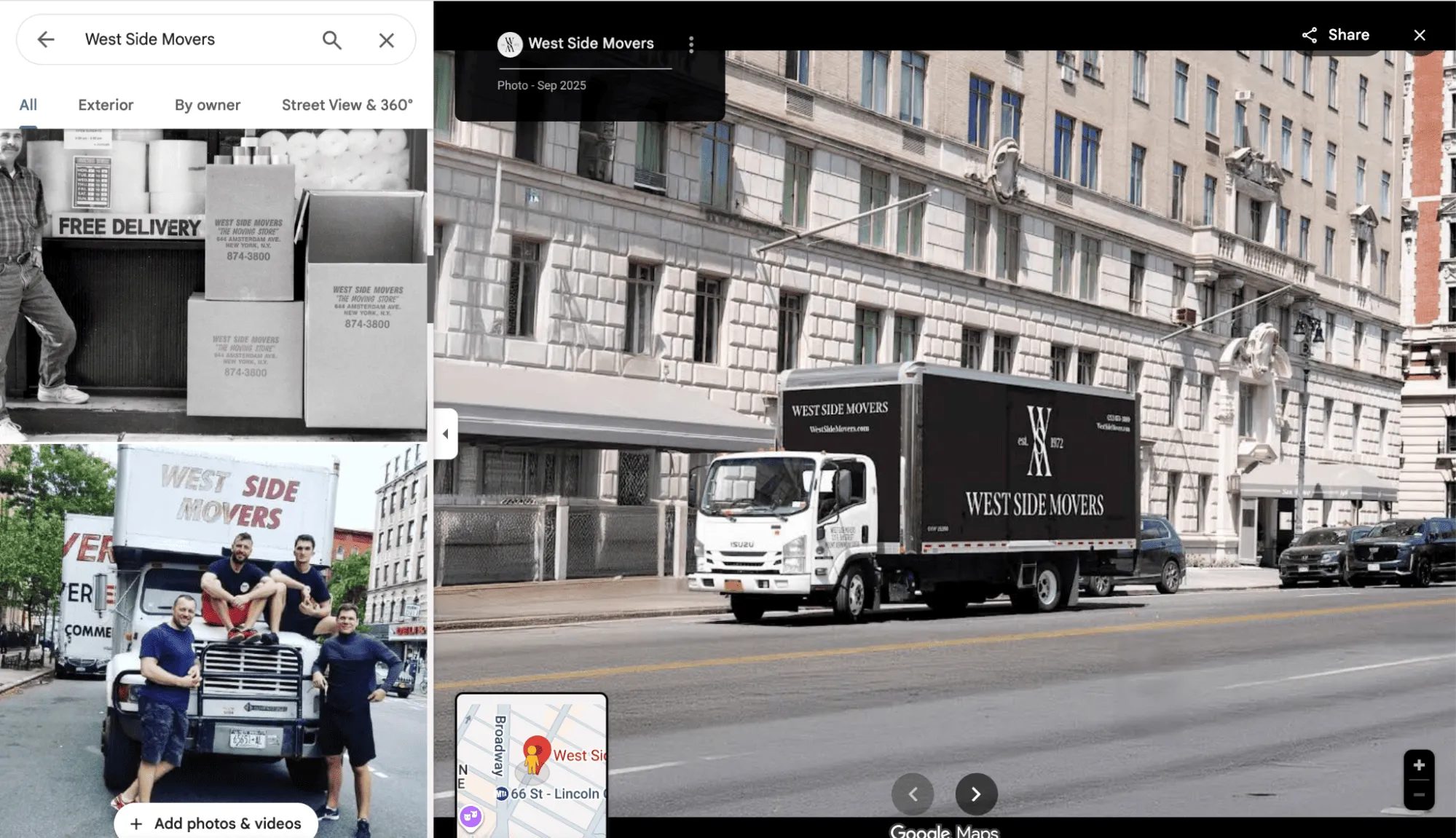Screen dimensions: 1456x838
Task: Clear the search with the X icon
Action: [x=386, y=39]
